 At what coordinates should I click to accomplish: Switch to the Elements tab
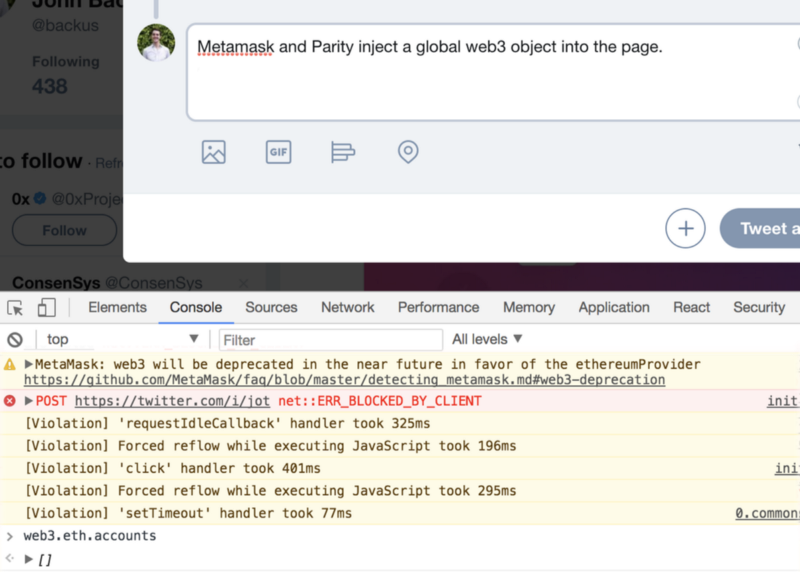tap(117, 308)
